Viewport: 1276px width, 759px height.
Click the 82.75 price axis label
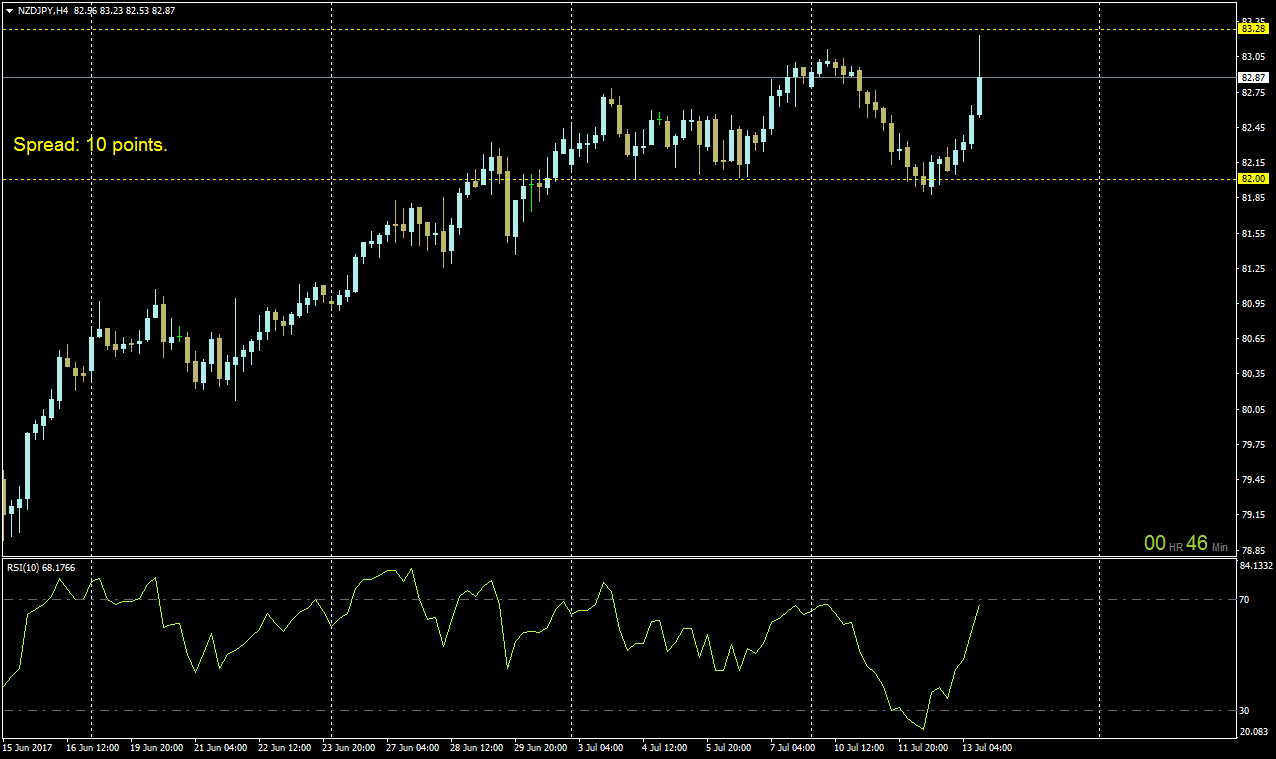1251,92
